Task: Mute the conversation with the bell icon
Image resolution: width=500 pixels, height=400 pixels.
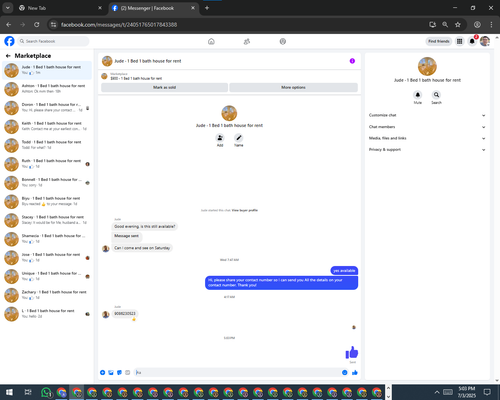Action: click(x=418, y=95)
